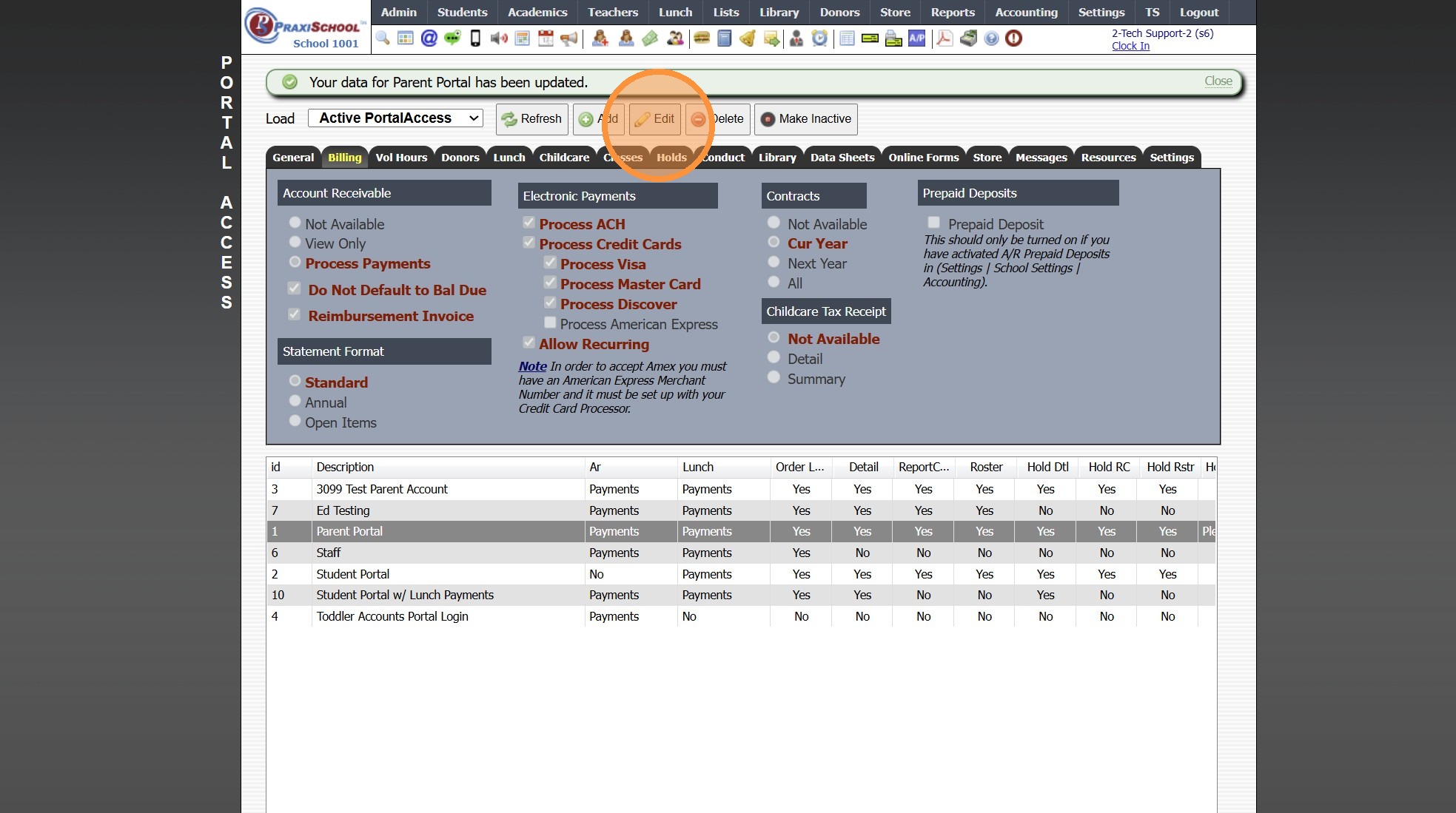Toggle Process American Express checkbox
This screenshot has width=1456, height=813.
[550, 323]
